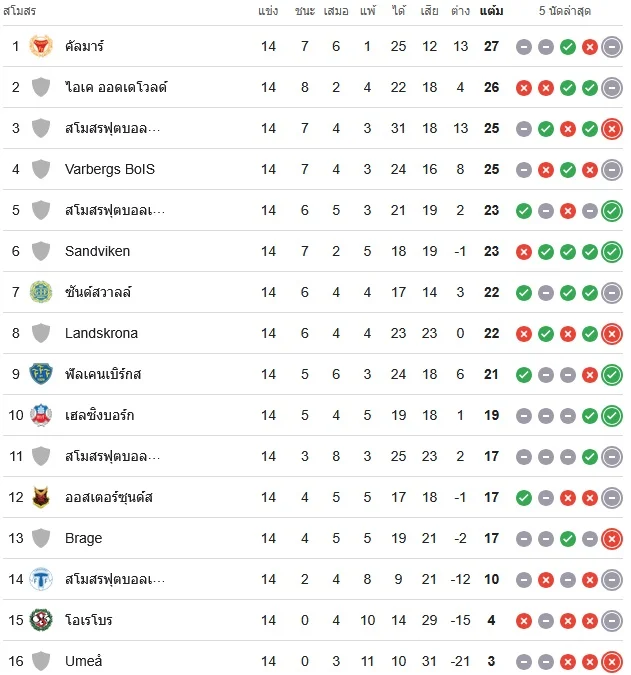
Task: Click the Kalmar club crest icon
Action: [41, 46]
